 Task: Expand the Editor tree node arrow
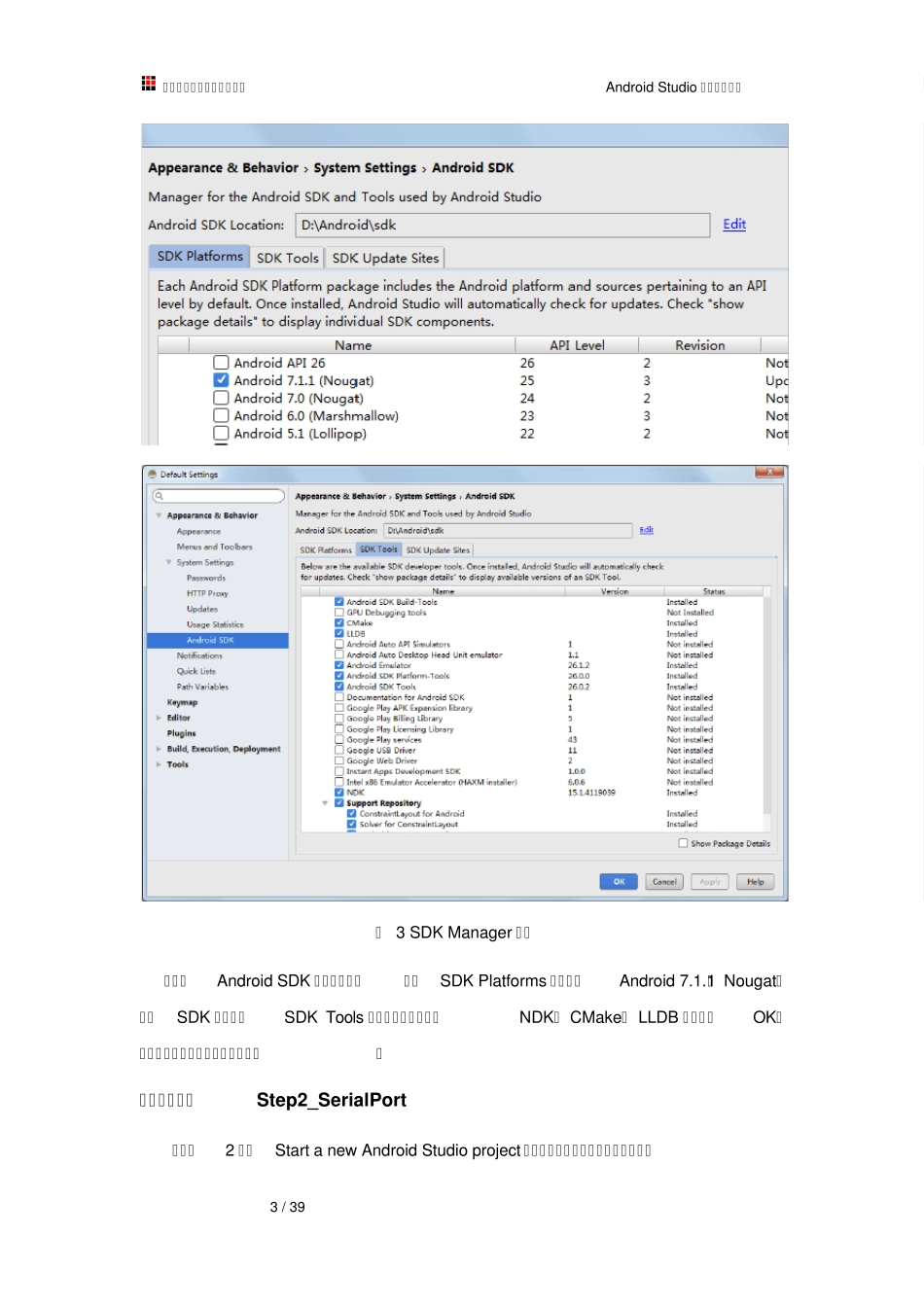[159, 718]
